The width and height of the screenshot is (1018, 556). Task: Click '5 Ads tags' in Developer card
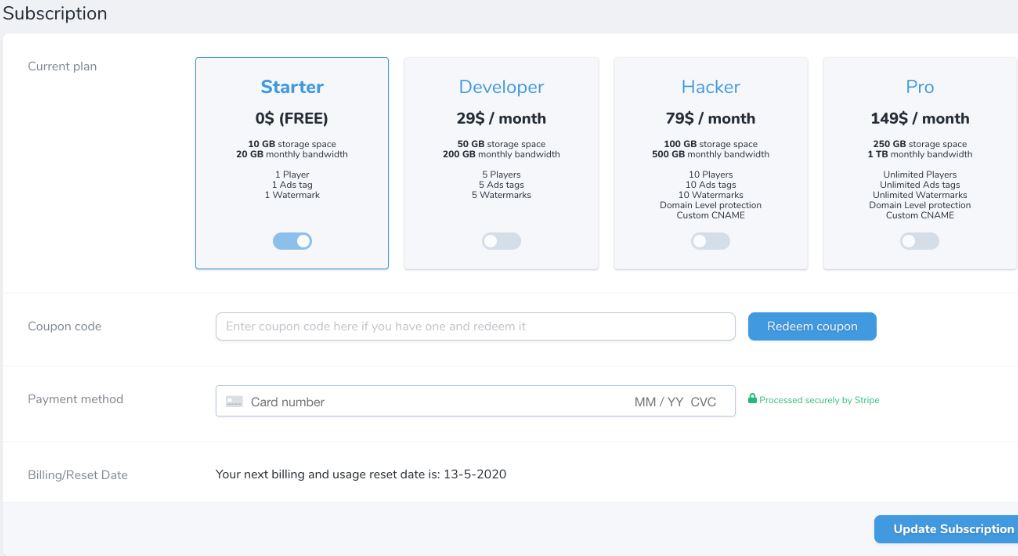pos(501,184)
